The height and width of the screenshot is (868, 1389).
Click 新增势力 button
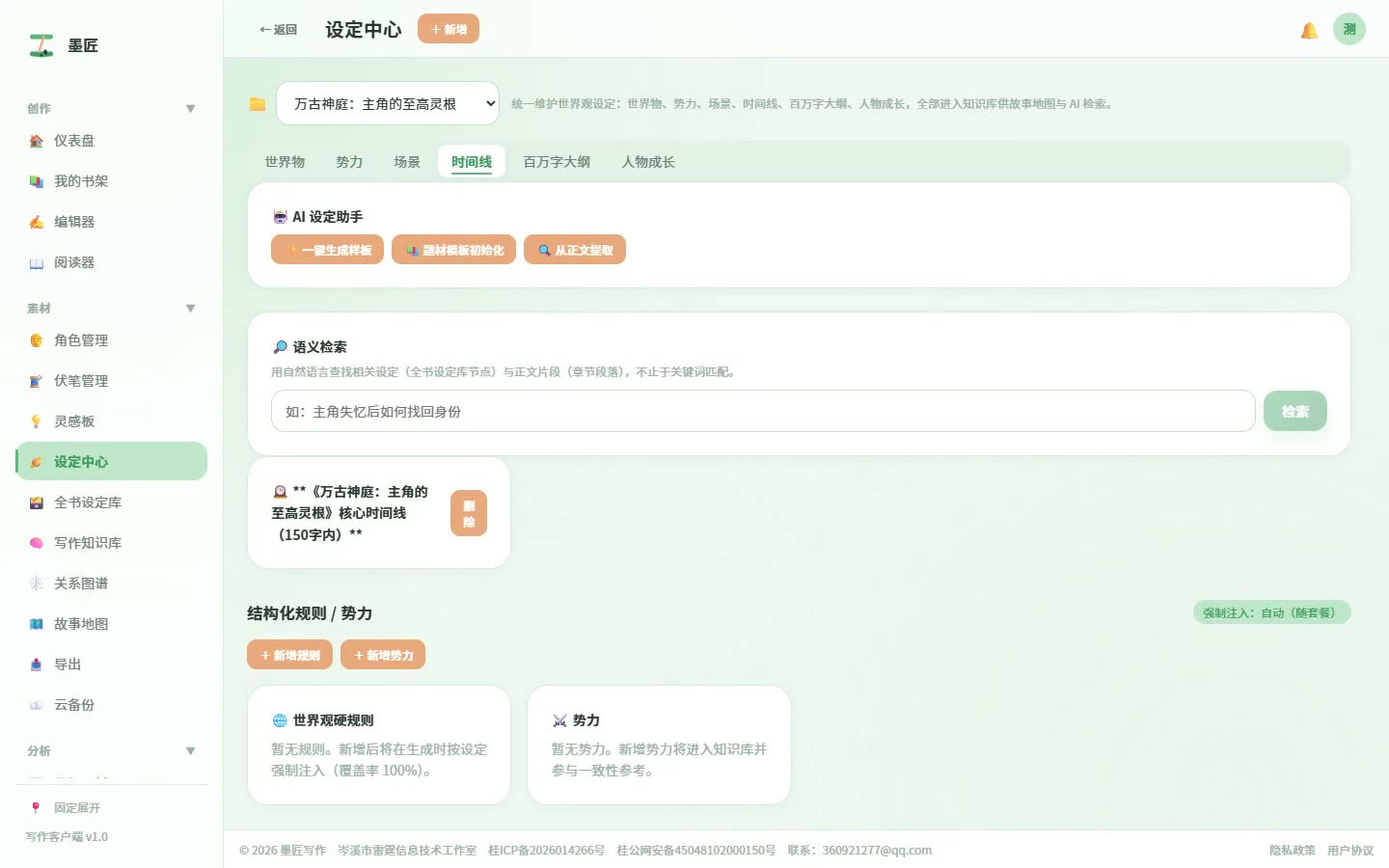[x=383, y=655]
